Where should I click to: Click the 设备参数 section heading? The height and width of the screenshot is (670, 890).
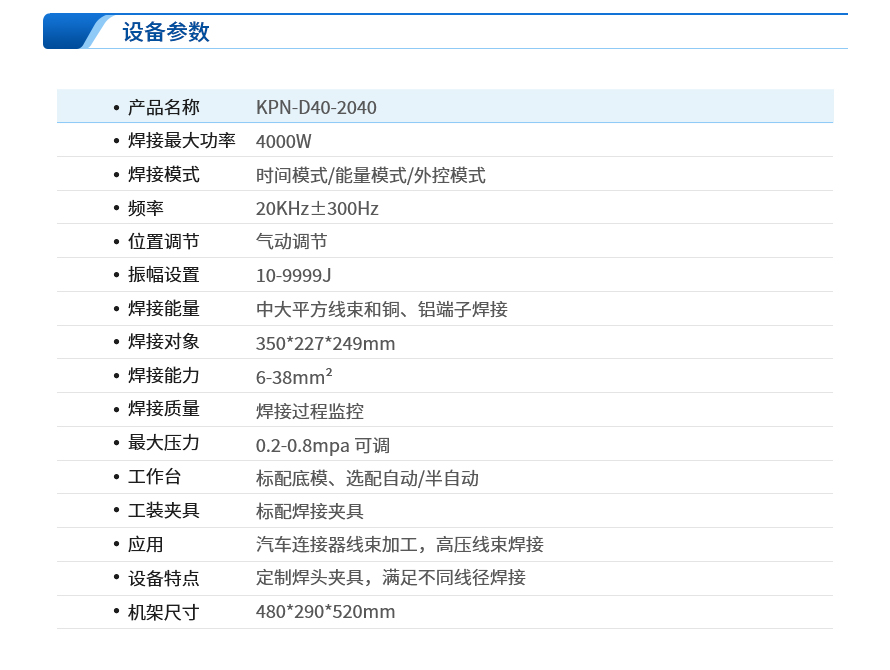click(x=166, y=32)
